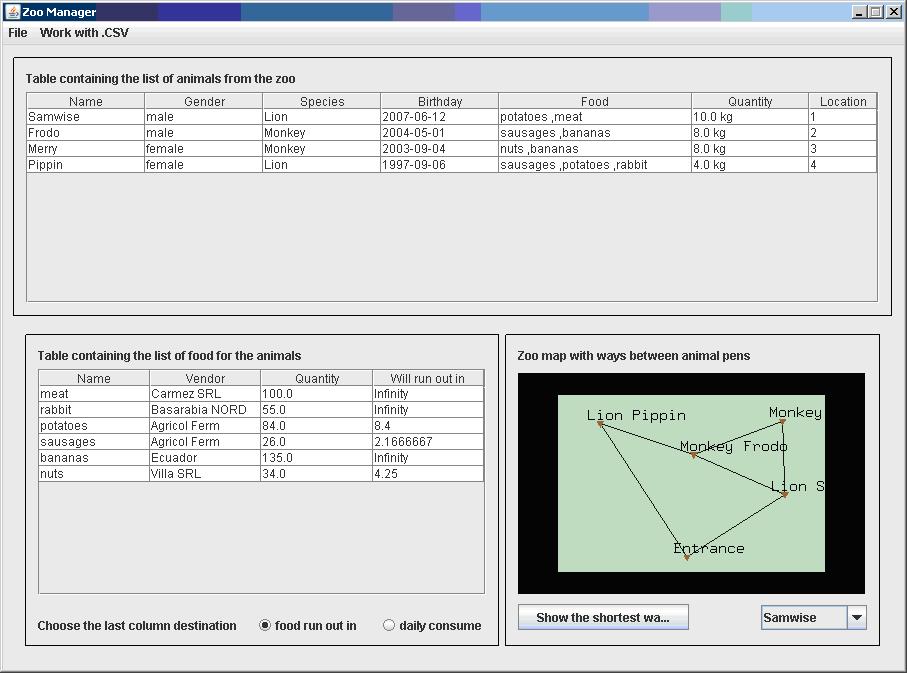
Task: Select the Lion Pippin marker on the zoo map
Action: (x=598, y=423)
